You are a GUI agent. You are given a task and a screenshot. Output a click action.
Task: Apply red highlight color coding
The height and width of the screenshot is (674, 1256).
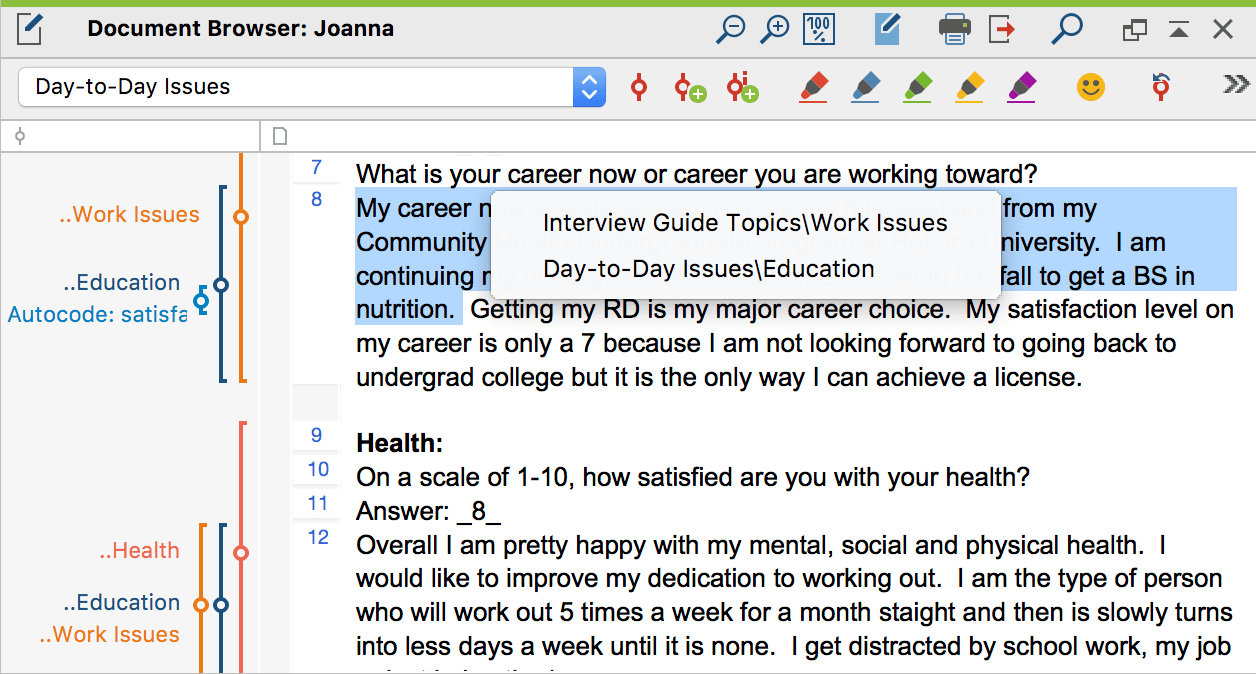(x=815, y=87)
